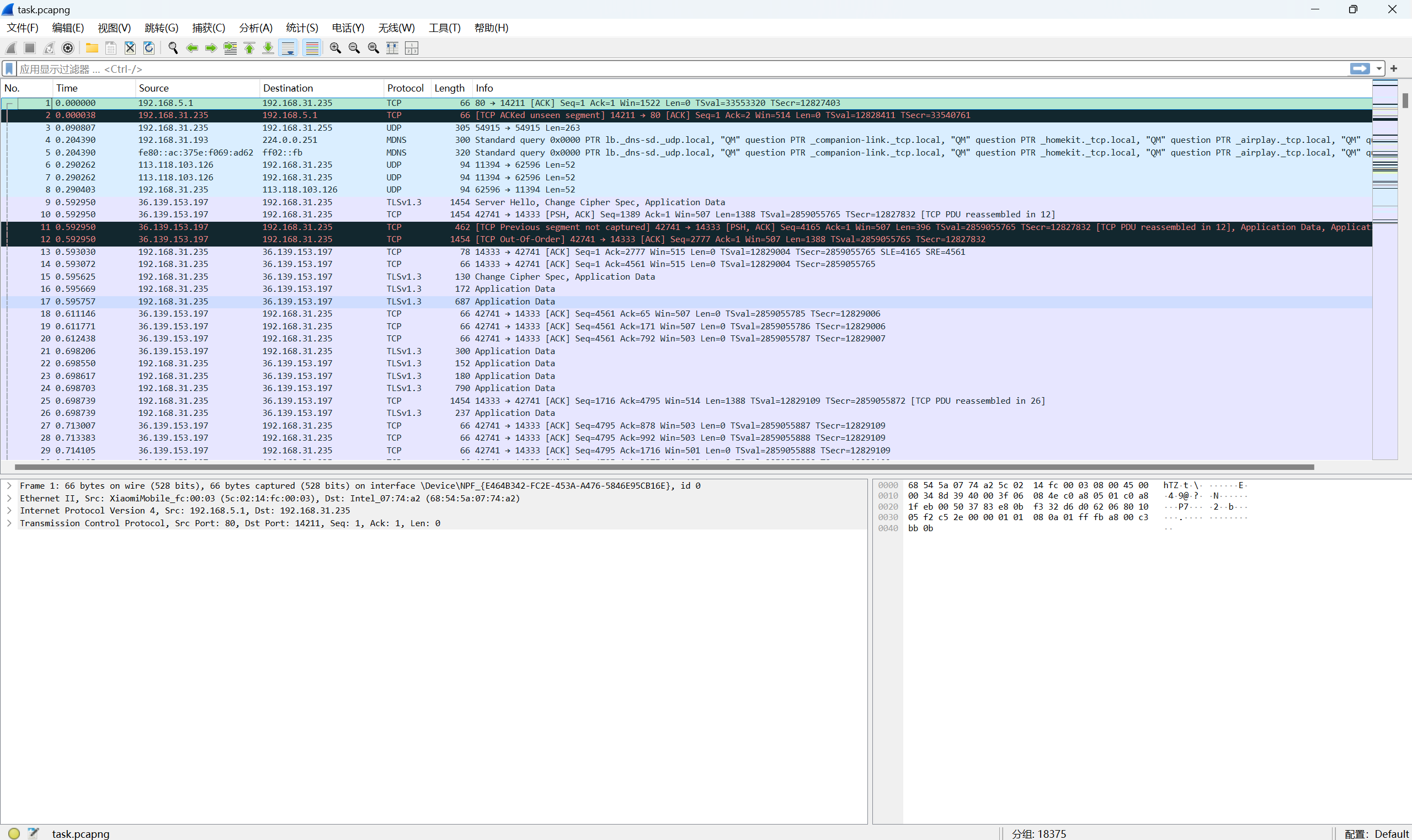Open the 工具(T) menu

pyautogui.click(x=444, y=28)
